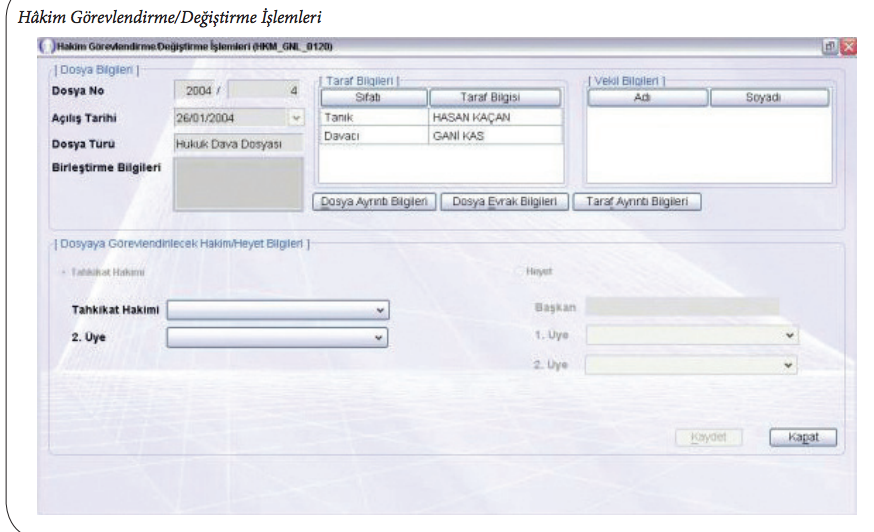874x532 pixels.
Task: Select the Tanık HASAN KAÇAN row
Action: [441, 117]
